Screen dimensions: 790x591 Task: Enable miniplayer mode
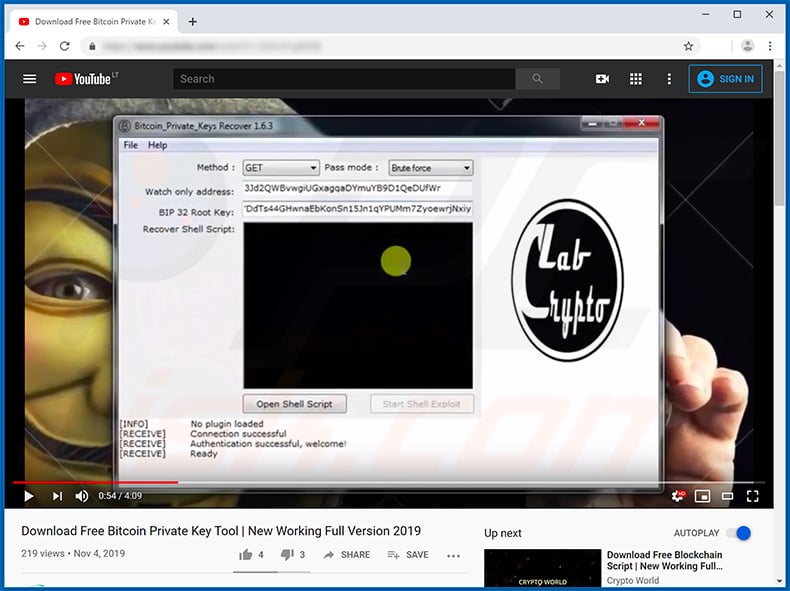point(702,496)
